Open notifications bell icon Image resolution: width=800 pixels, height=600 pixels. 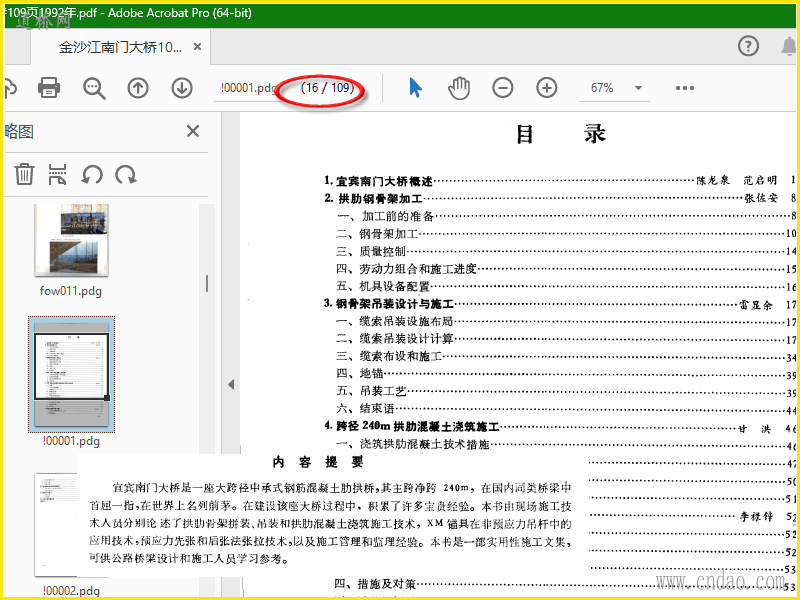point(789,46)
